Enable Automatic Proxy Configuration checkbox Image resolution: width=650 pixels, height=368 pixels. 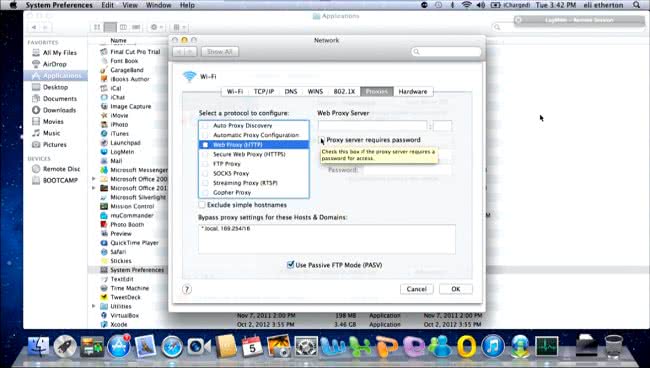click(205, 135)
